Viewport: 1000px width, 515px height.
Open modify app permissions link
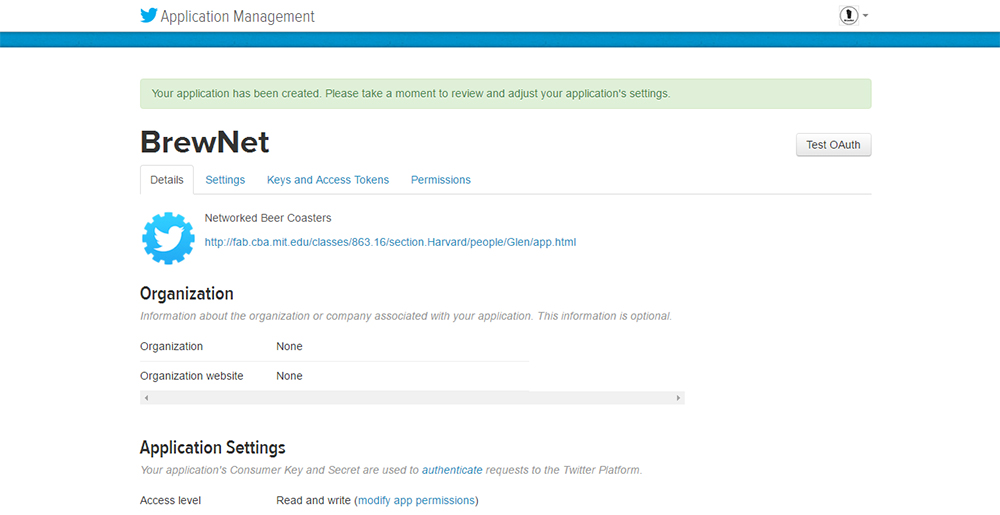click(416, 501)
